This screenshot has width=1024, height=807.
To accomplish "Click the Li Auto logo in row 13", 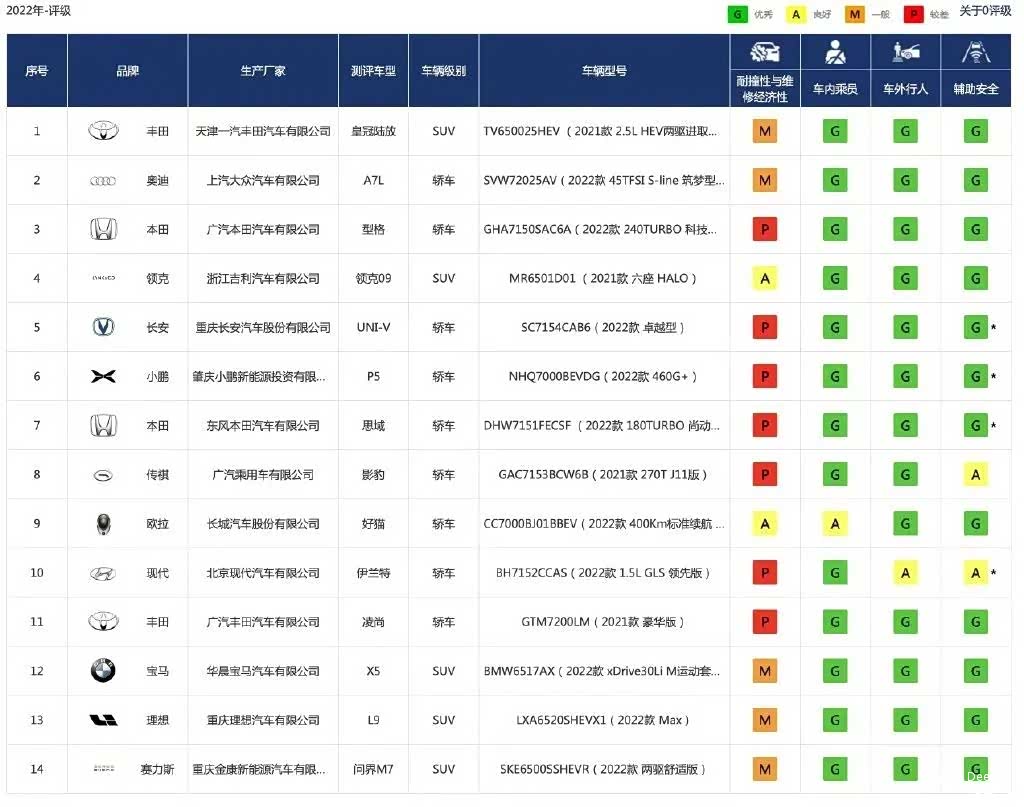I will [x=103, y=720].
